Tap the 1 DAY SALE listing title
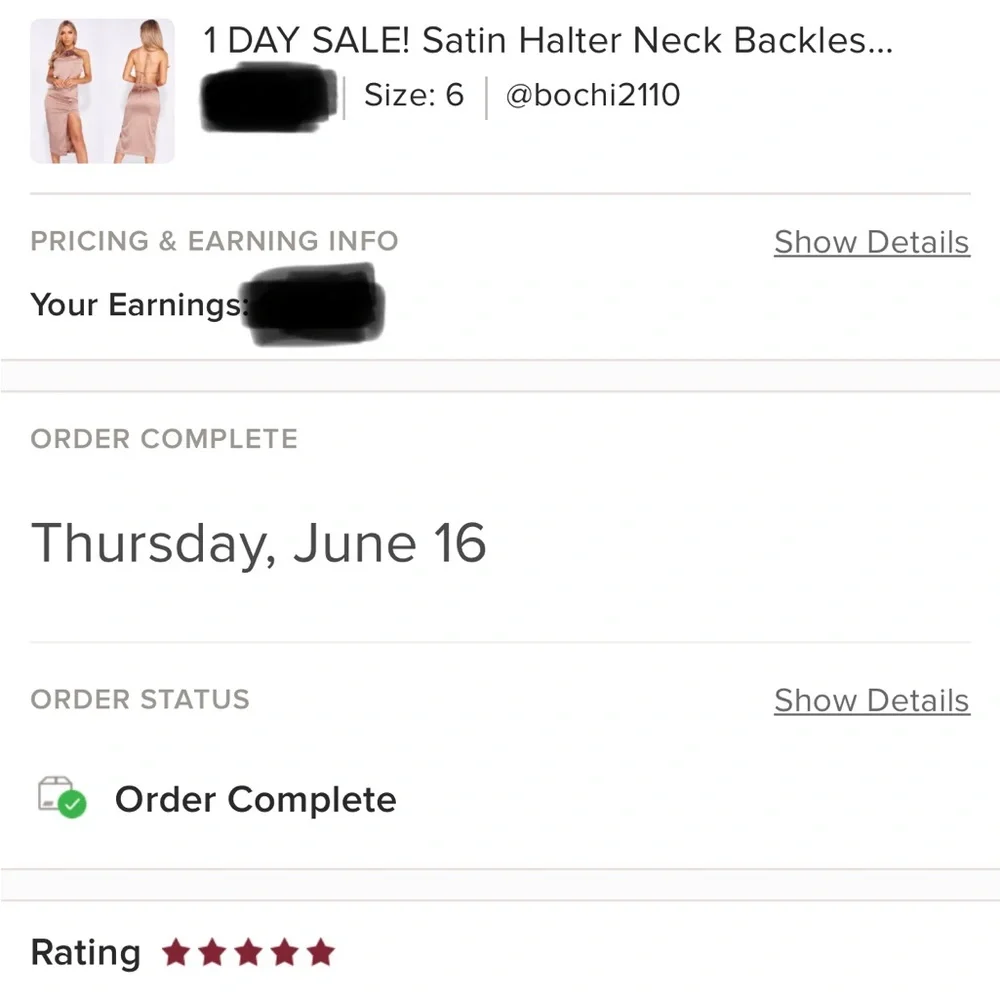Image resolution: width=1000 pixels, height=1000 pixels. click(x=548, y=41)
